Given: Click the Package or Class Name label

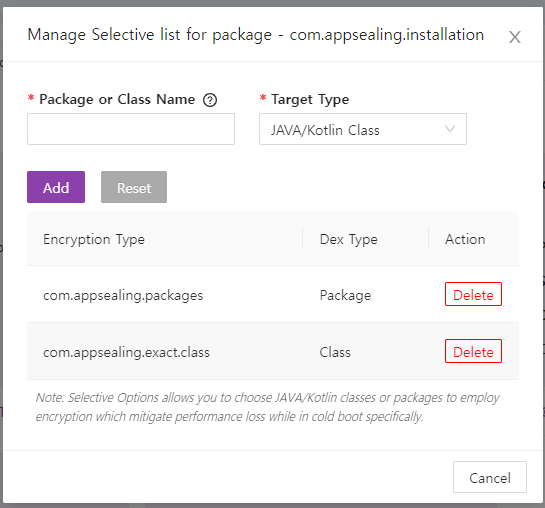Looking at the screenshot, I should click(x=117, y=99).
